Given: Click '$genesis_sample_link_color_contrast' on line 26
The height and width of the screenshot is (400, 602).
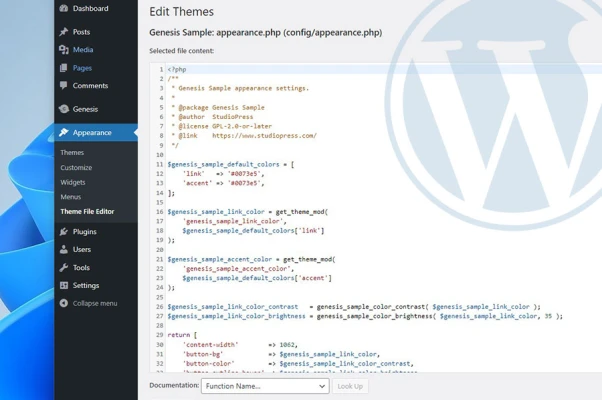Looking at the screenshot, I should coord(233,307).
